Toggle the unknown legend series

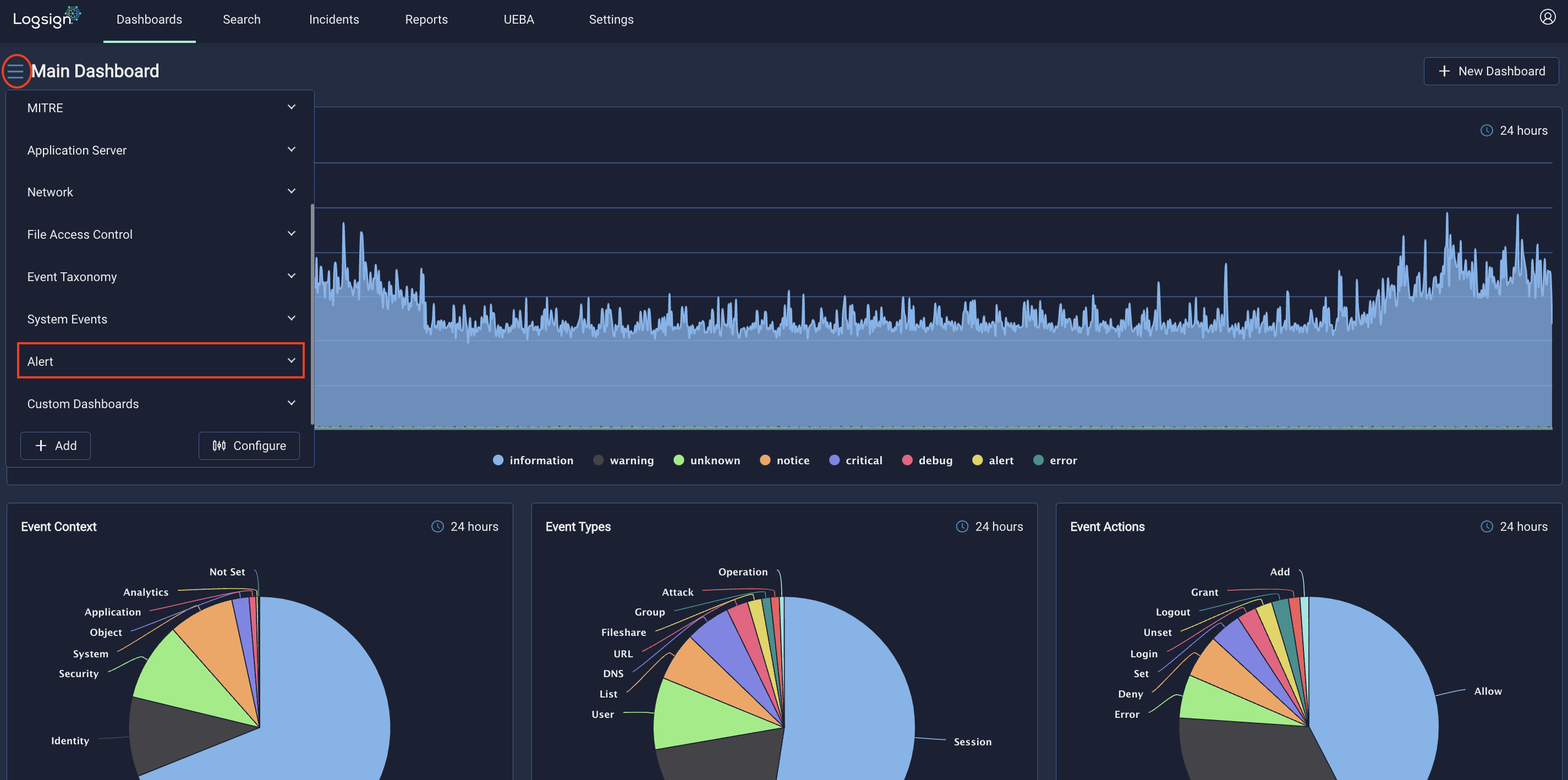click(x=706, y=460)
